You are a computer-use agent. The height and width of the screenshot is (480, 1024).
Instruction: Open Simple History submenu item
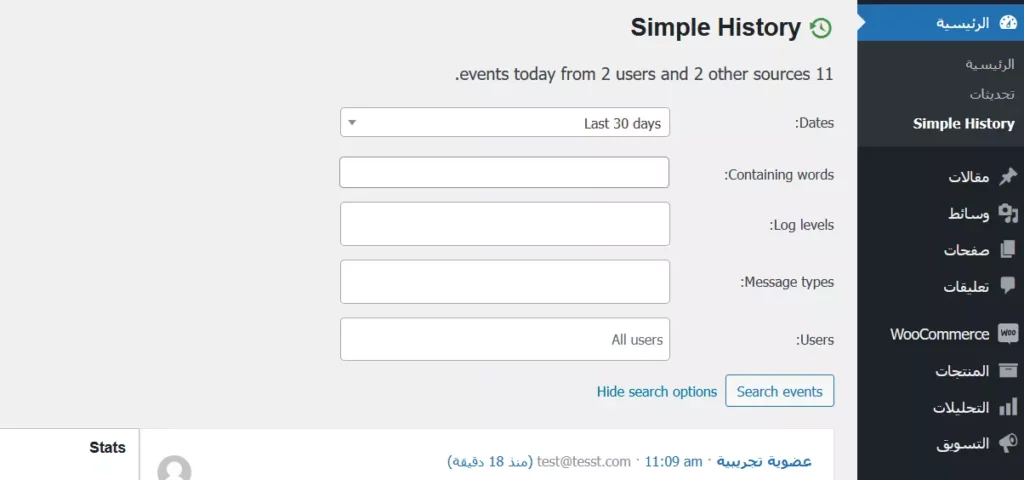(963, 124)
